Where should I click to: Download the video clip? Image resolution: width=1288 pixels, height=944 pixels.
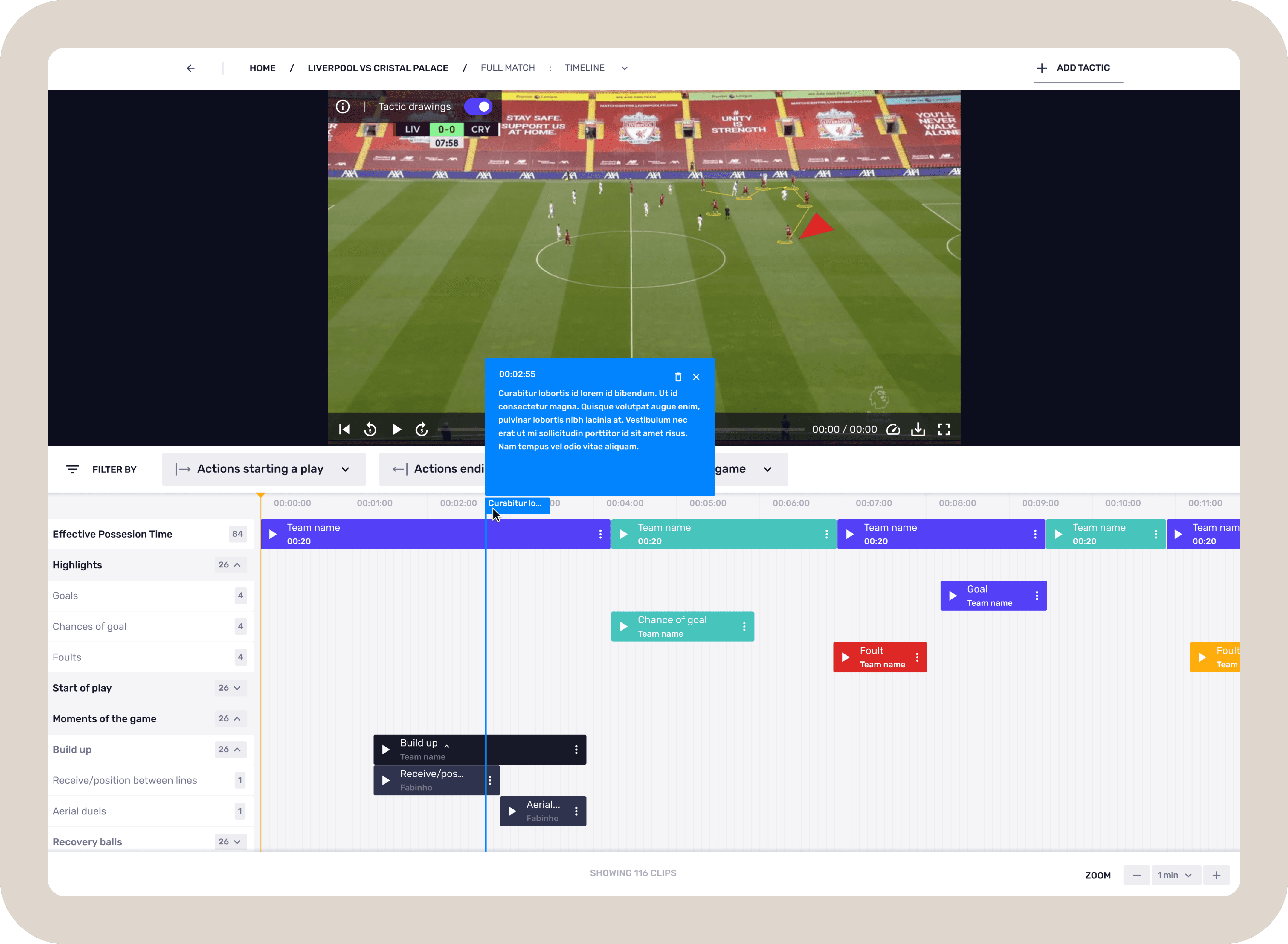918,429
